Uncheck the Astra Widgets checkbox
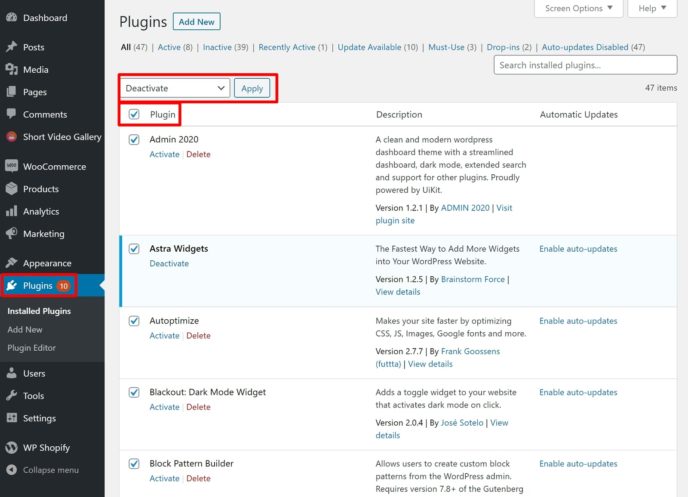 pos(134,249)
